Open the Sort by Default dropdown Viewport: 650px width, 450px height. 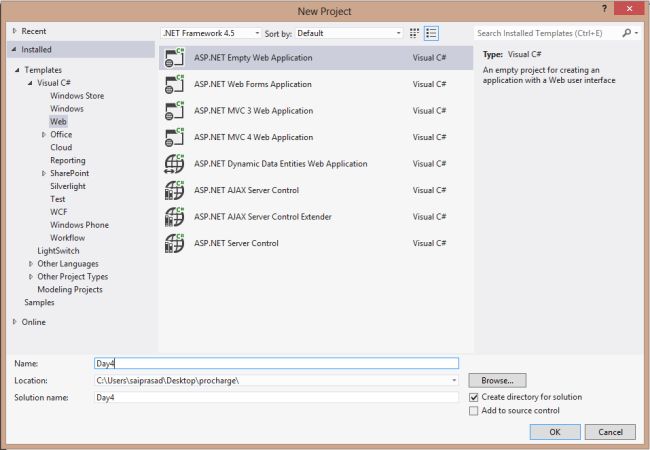coord(349,33)
